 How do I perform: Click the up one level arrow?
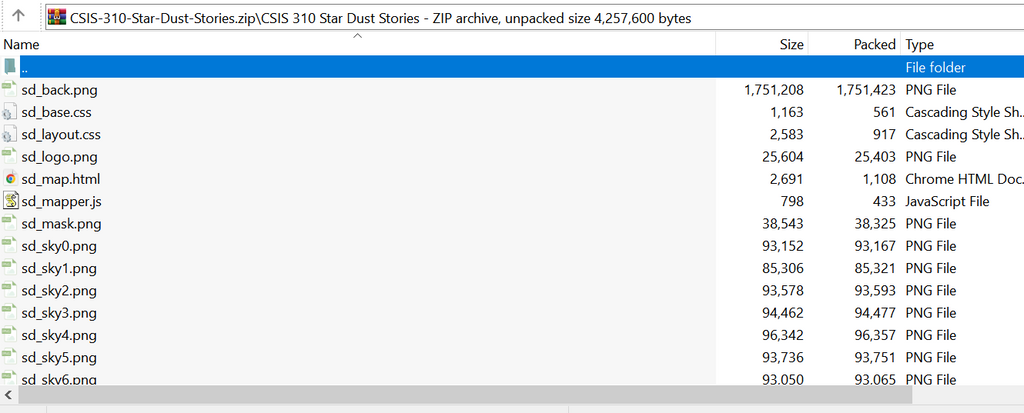tap(18, 17)
